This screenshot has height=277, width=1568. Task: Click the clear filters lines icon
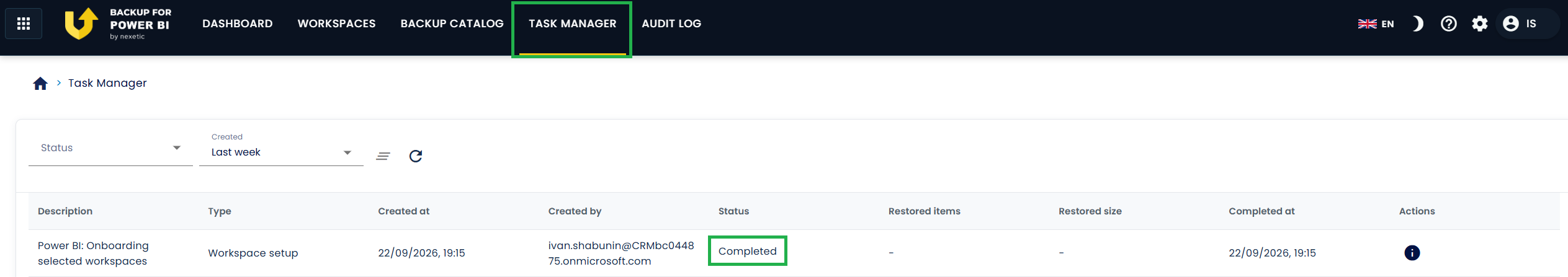pos(383,156)
